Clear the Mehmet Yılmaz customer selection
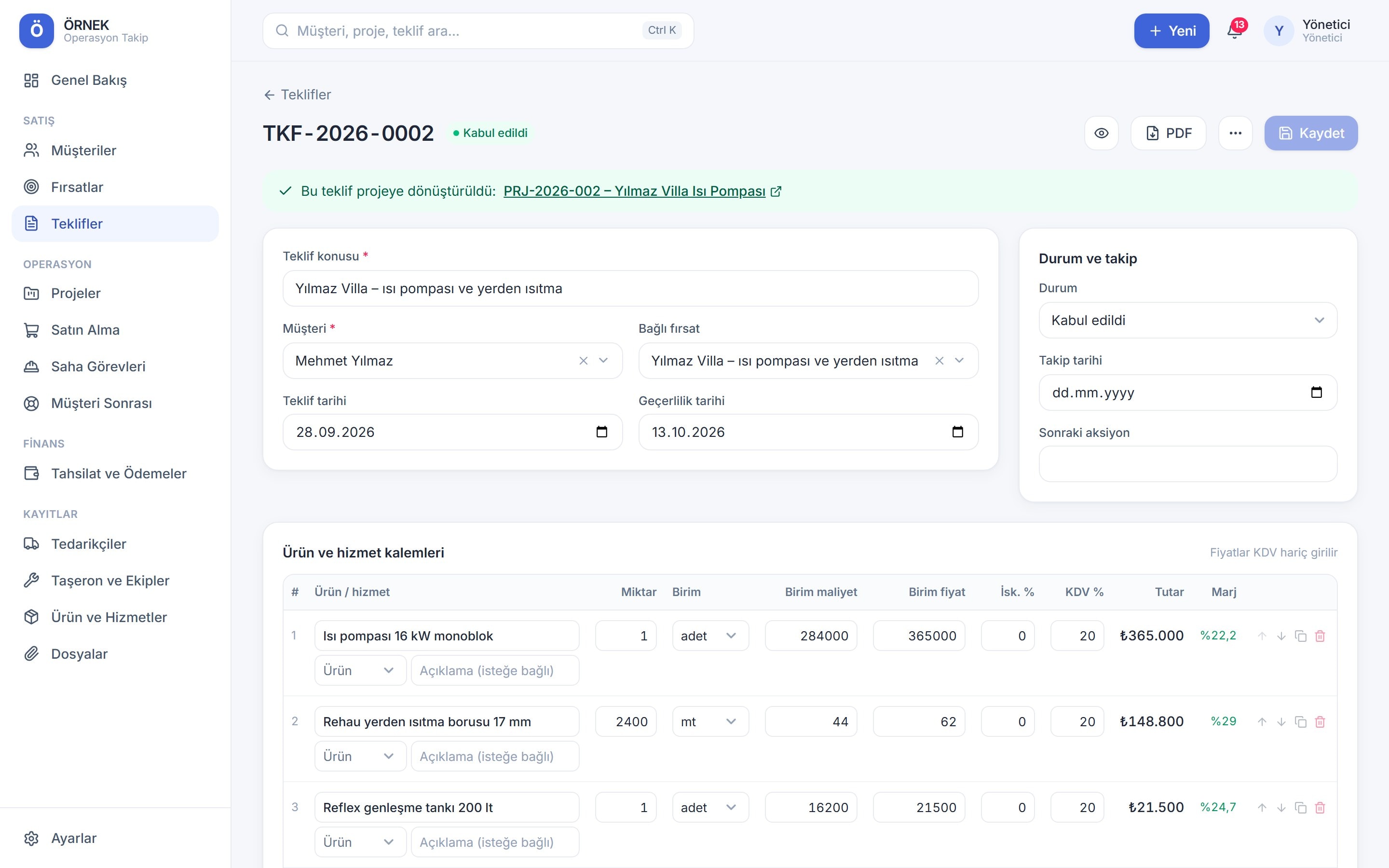 pos(583,361)
